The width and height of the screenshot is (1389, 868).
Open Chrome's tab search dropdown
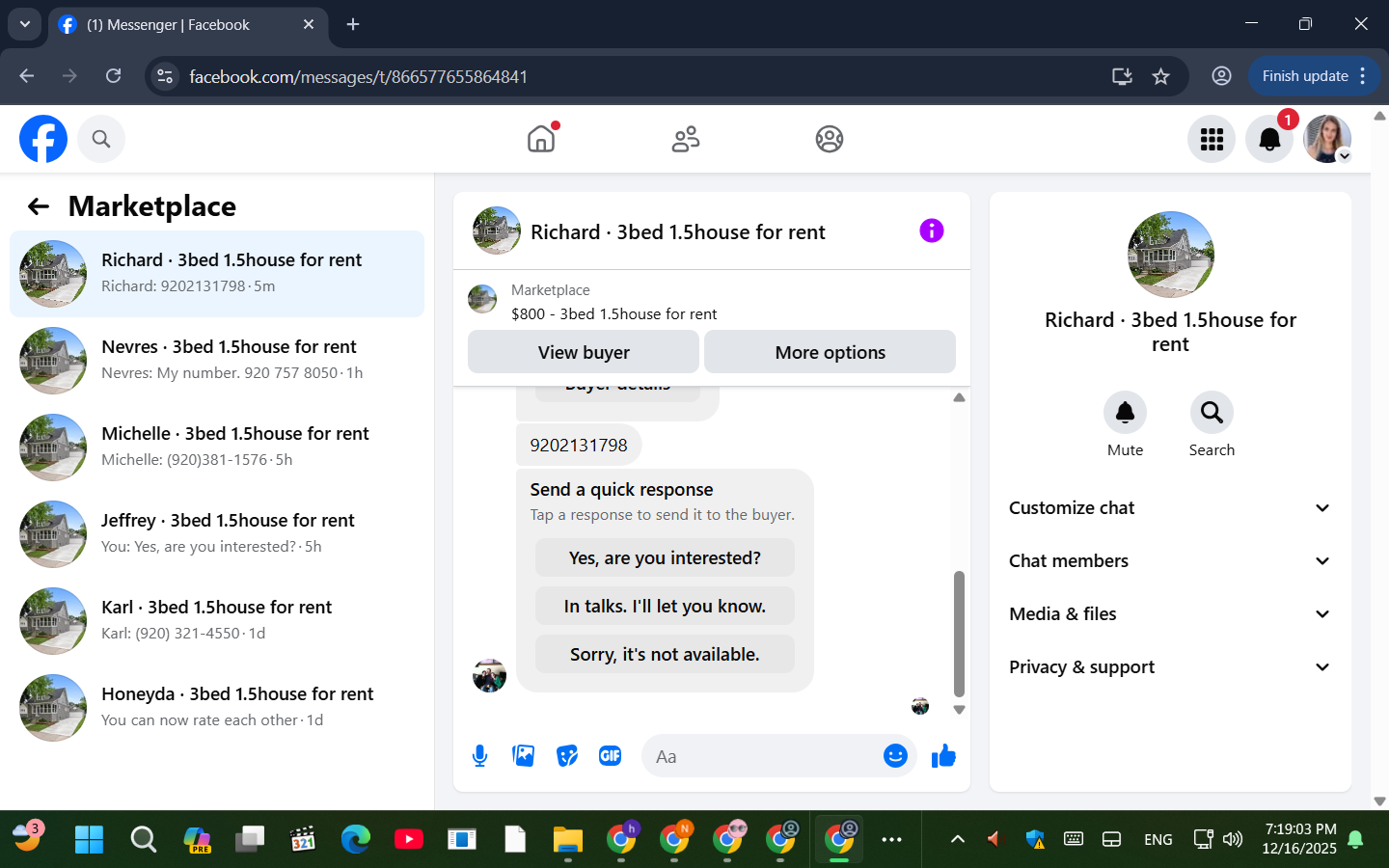point(24,24)
